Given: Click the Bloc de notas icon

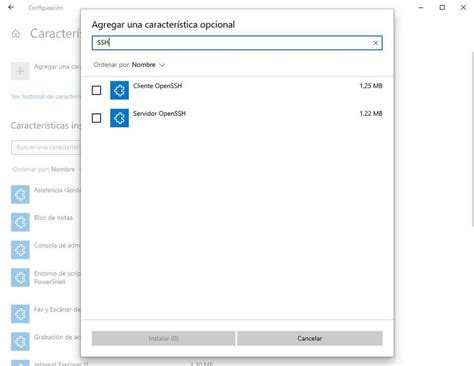Looking at the screenshot, I should pyautogui.click(x=20, y=222).
